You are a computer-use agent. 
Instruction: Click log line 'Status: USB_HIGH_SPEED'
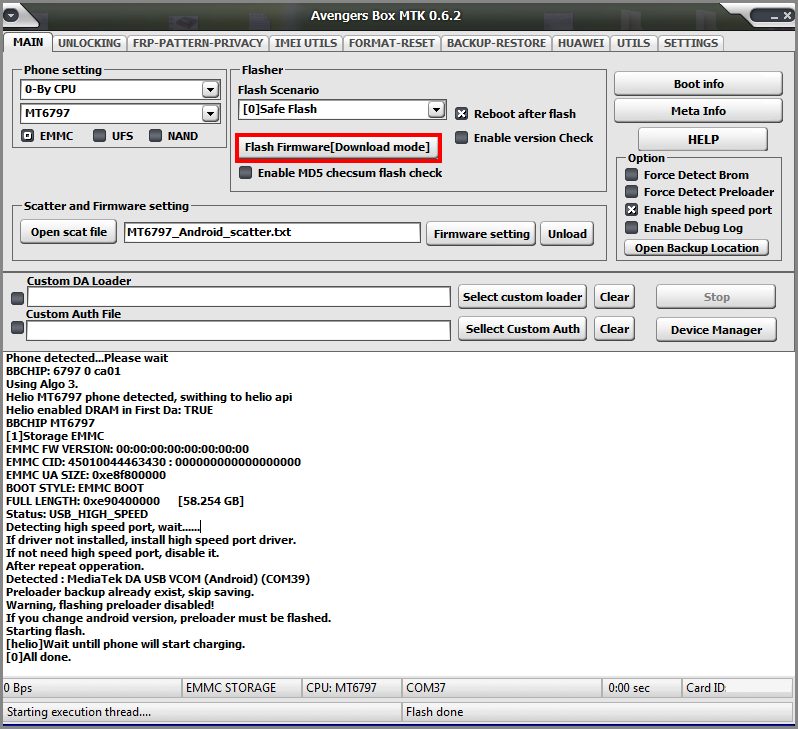(77, 514)
